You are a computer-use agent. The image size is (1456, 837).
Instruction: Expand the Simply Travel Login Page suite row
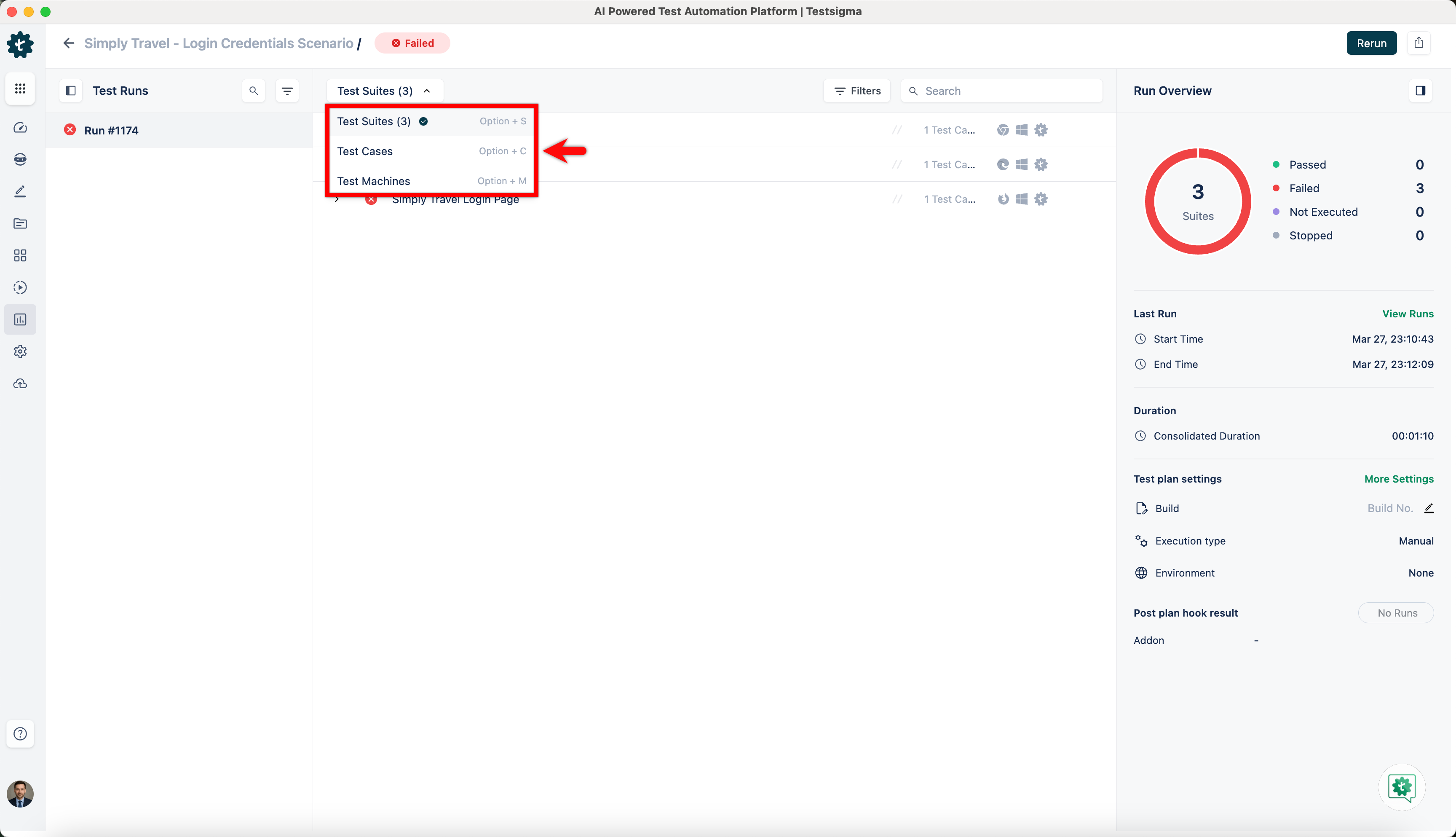(337, 199)
